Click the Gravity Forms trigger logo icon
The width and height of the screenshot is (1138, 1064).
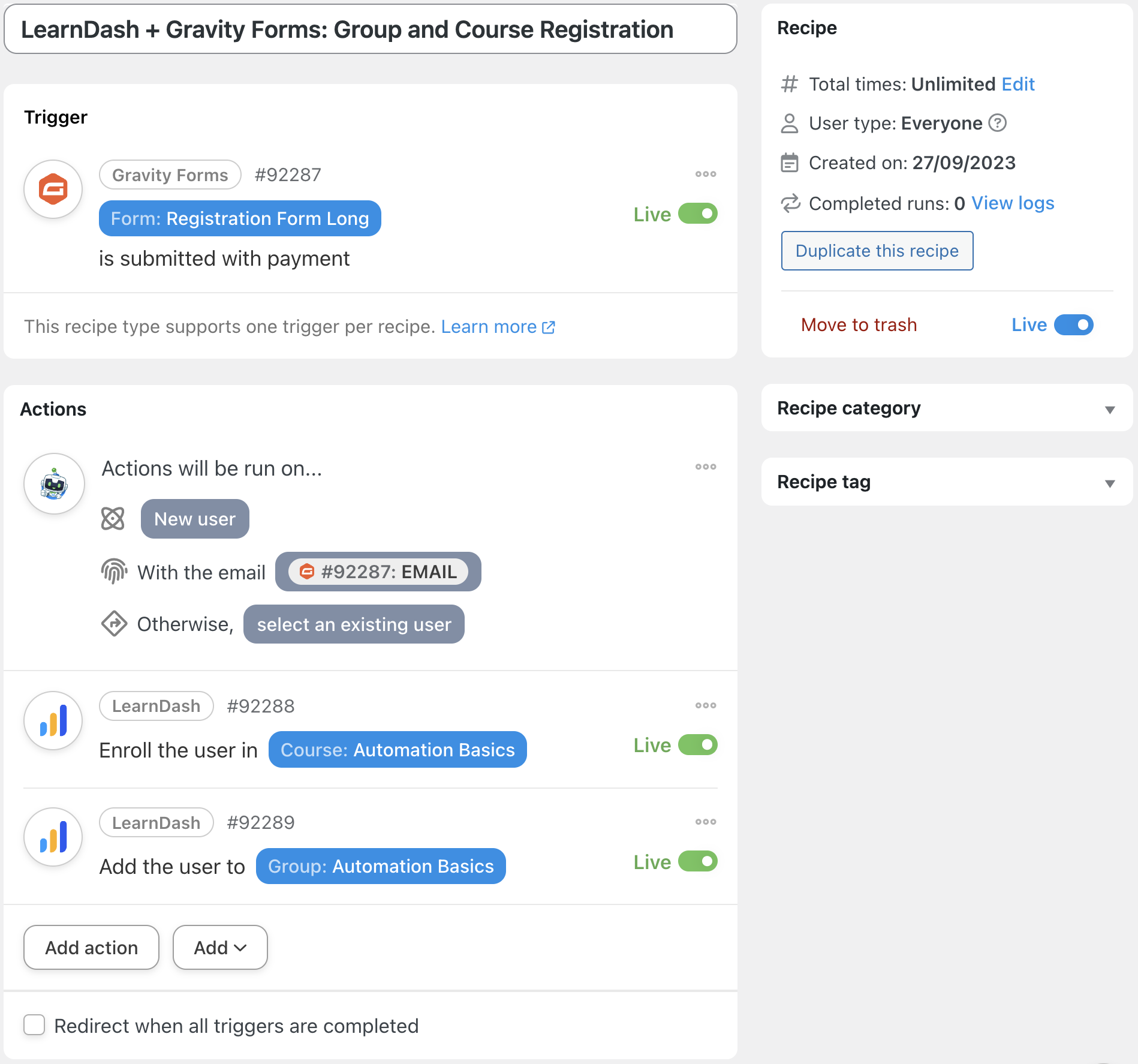(53, 189)
